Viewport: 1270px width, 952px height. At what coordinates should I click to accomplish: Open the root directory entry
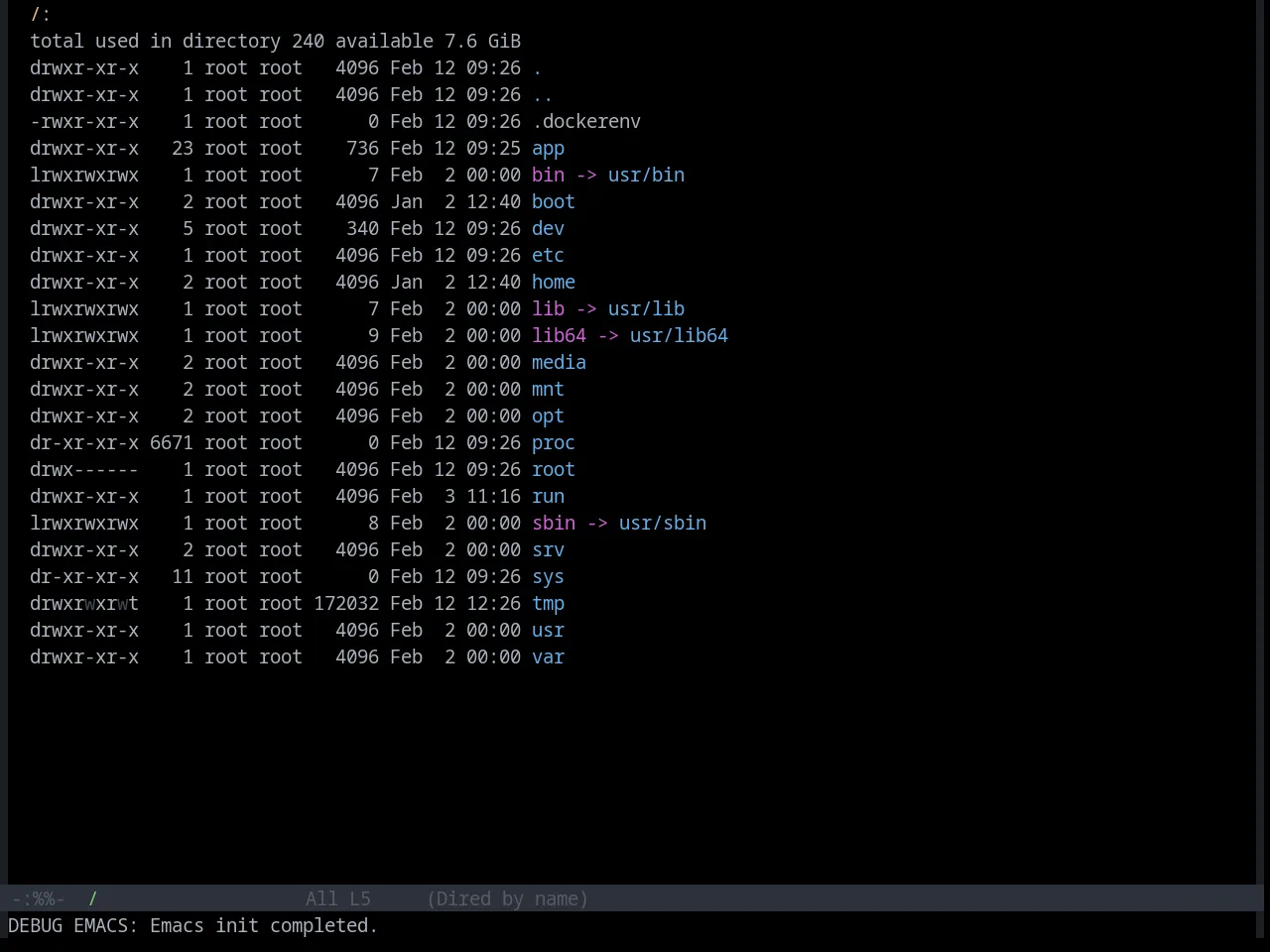[x=554, y=469]
